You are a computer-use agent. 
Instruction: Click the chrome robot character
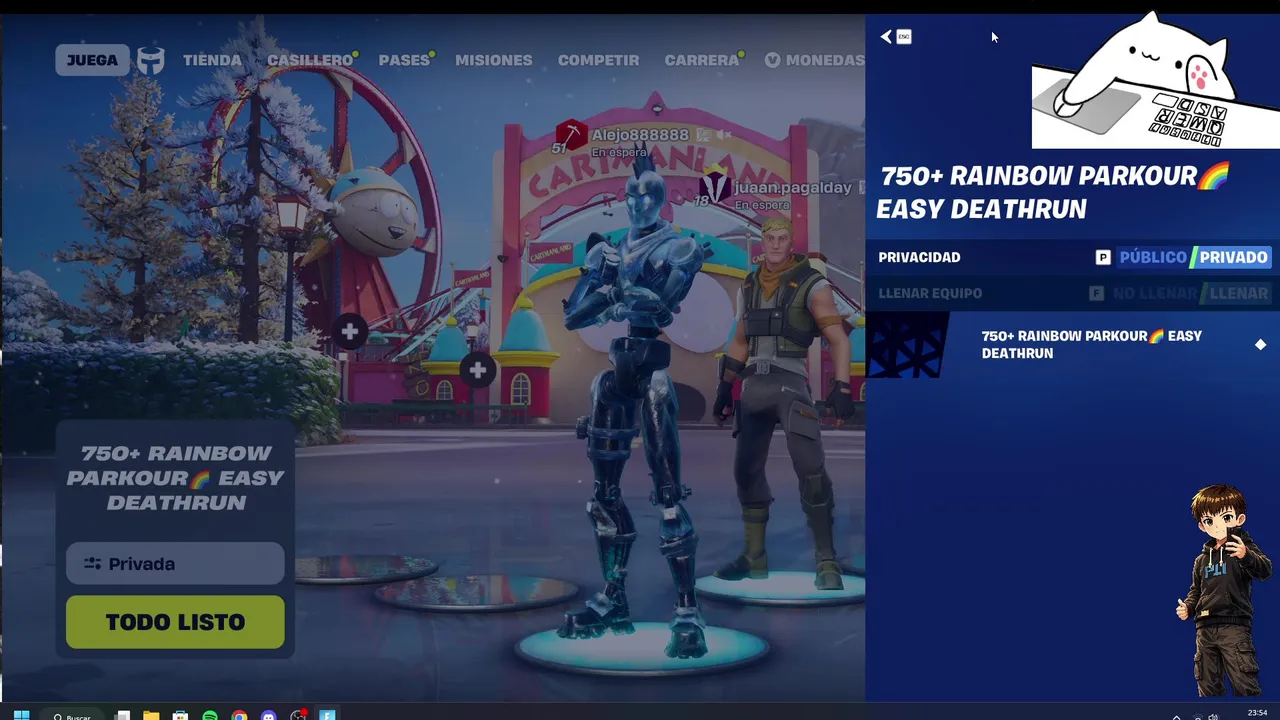pos(640,400)
